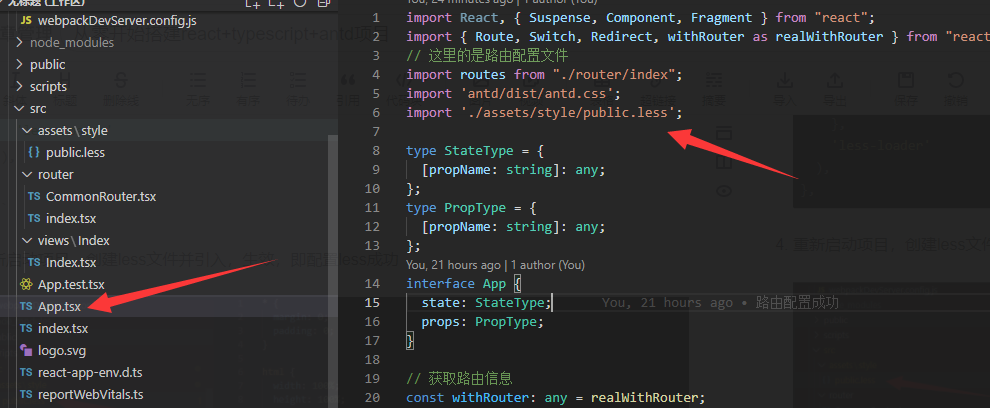
Task: Click "[propName: string]: any;" on line 9
Action: click(513, 169)
